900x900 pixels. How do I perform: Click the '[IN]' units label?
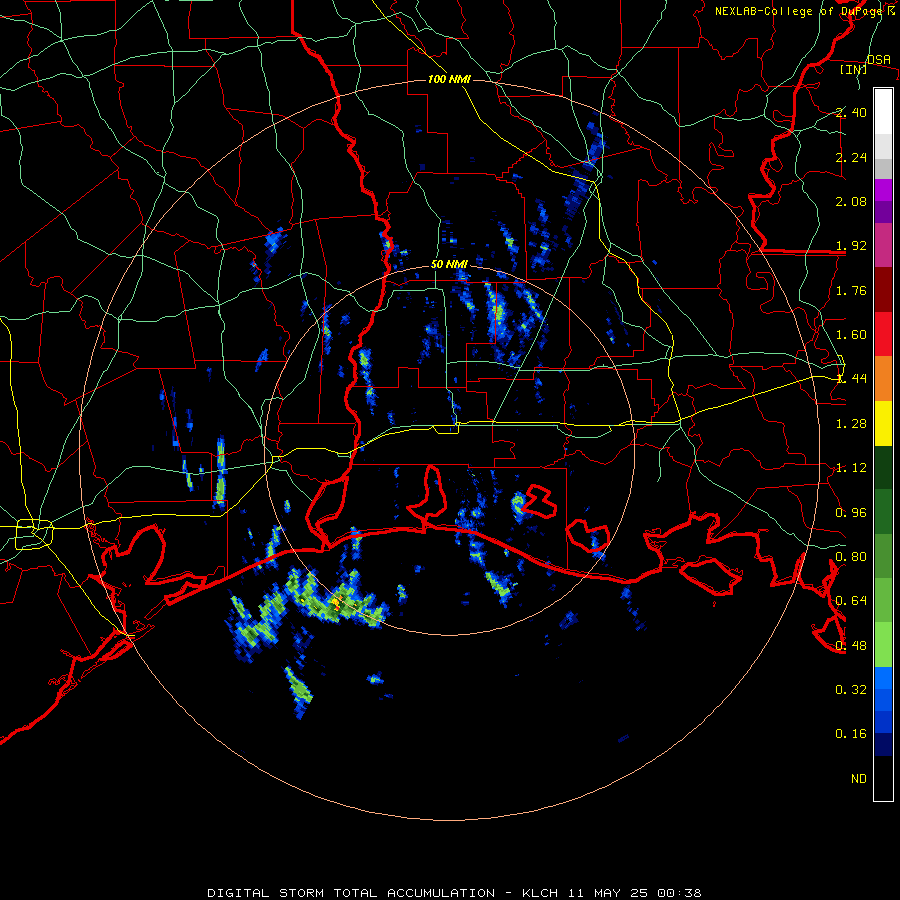pyautogui.click(x=853, y=69)
